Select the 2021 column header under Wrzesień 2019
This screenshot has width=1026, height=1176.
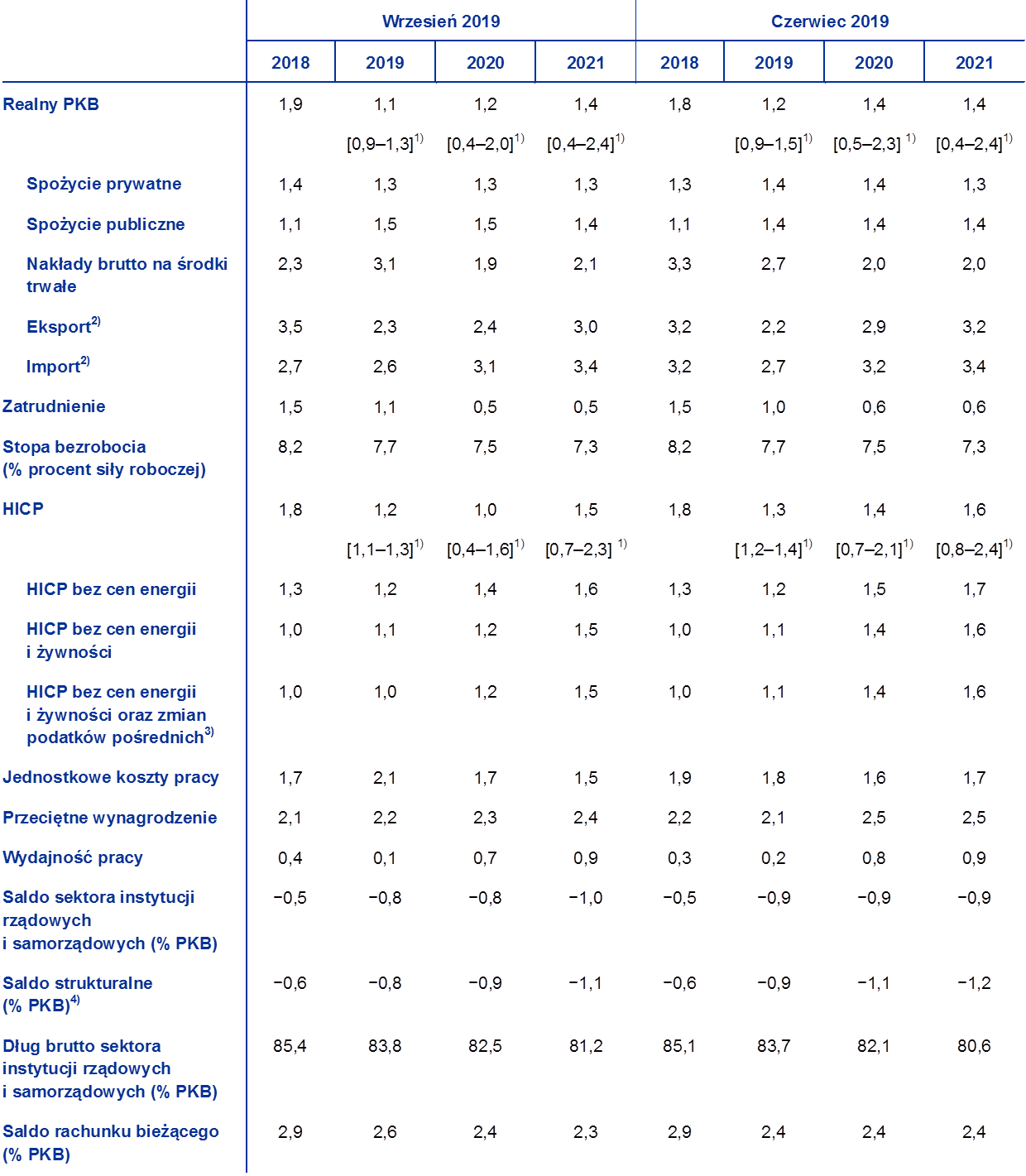click(585, 63)
